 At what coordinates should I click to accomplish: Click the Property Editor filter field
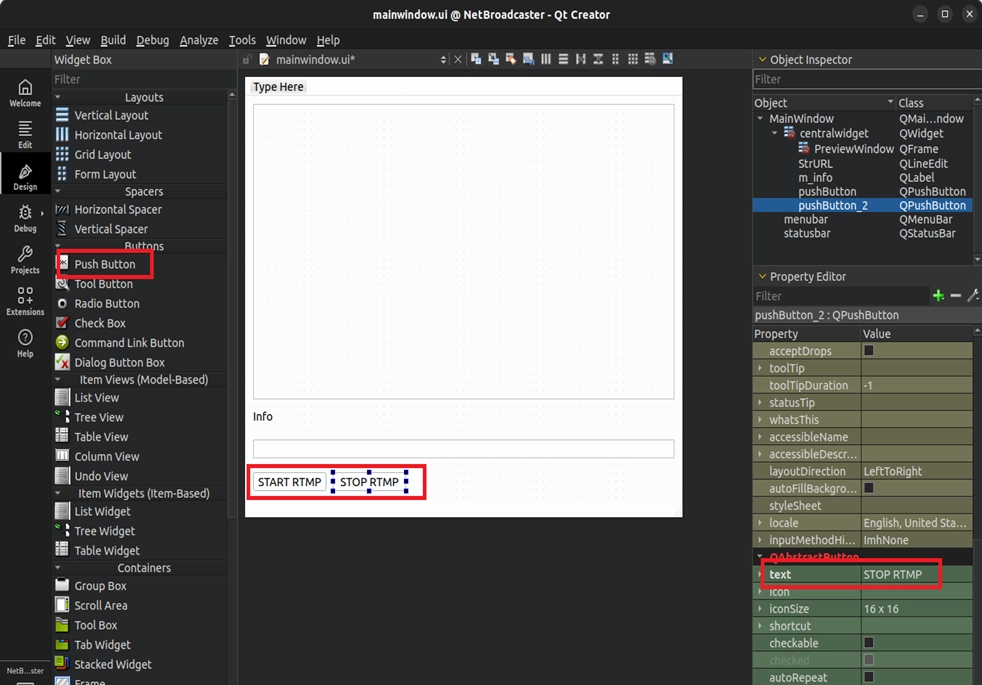pos(840,296)
